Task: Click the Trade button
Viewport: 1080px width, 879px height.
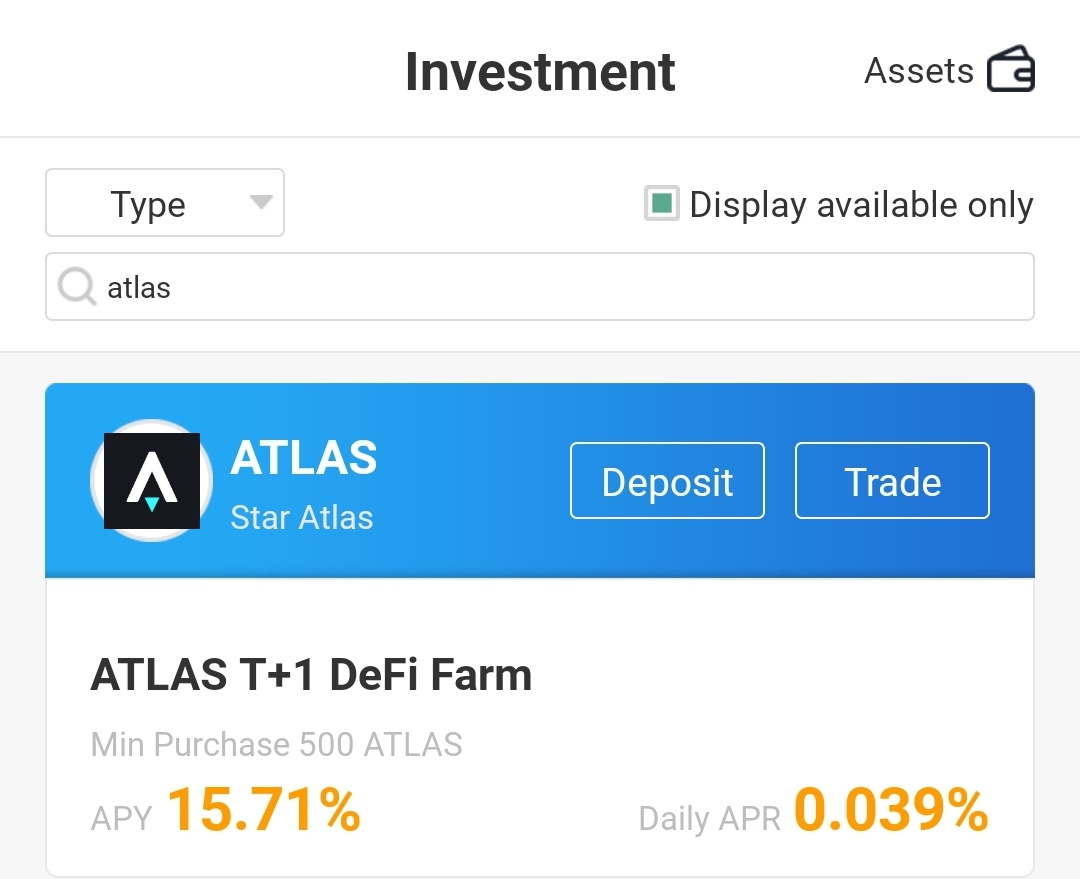Action: tap(892, 480)
